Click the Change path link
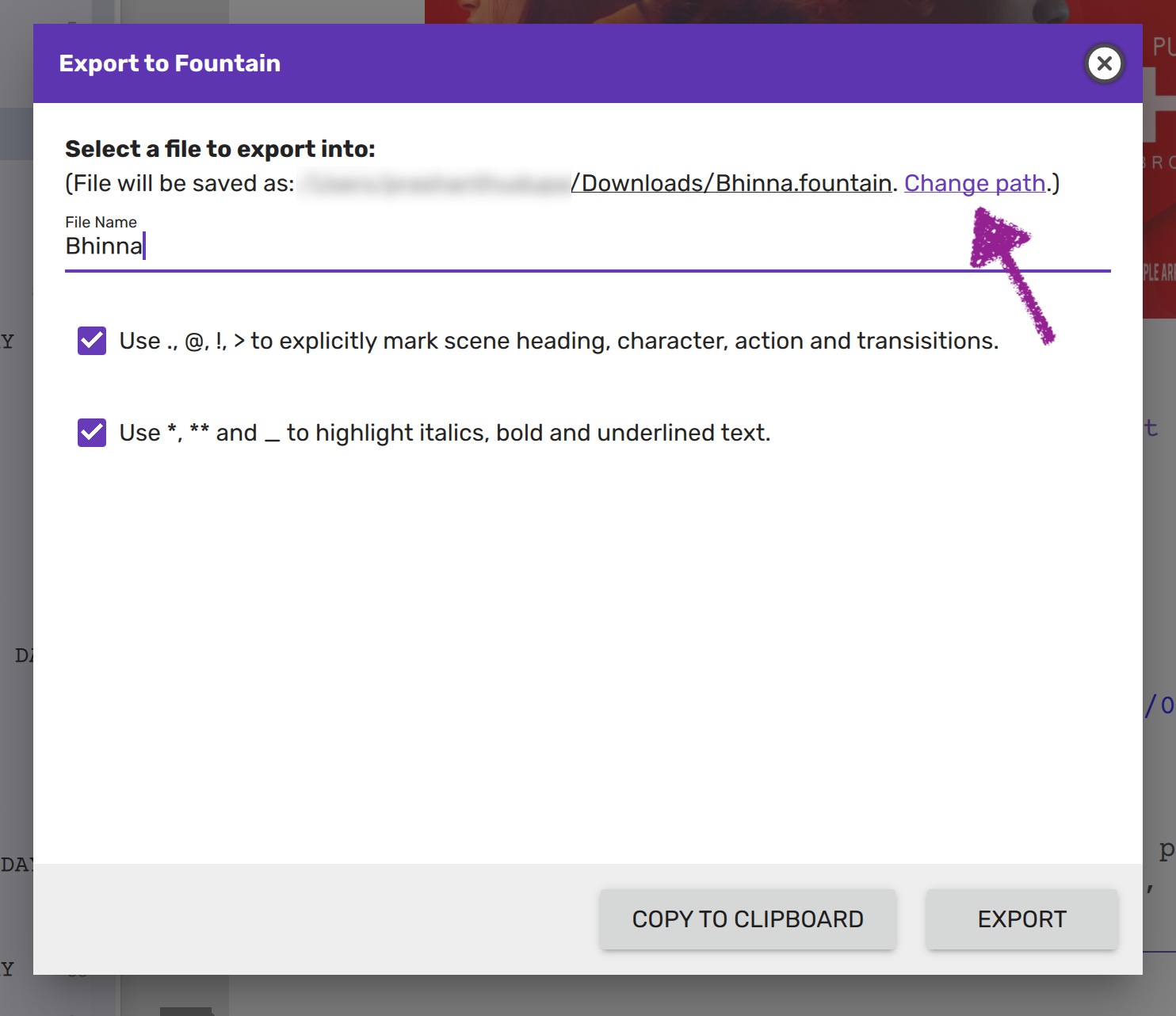 point(974,183)
